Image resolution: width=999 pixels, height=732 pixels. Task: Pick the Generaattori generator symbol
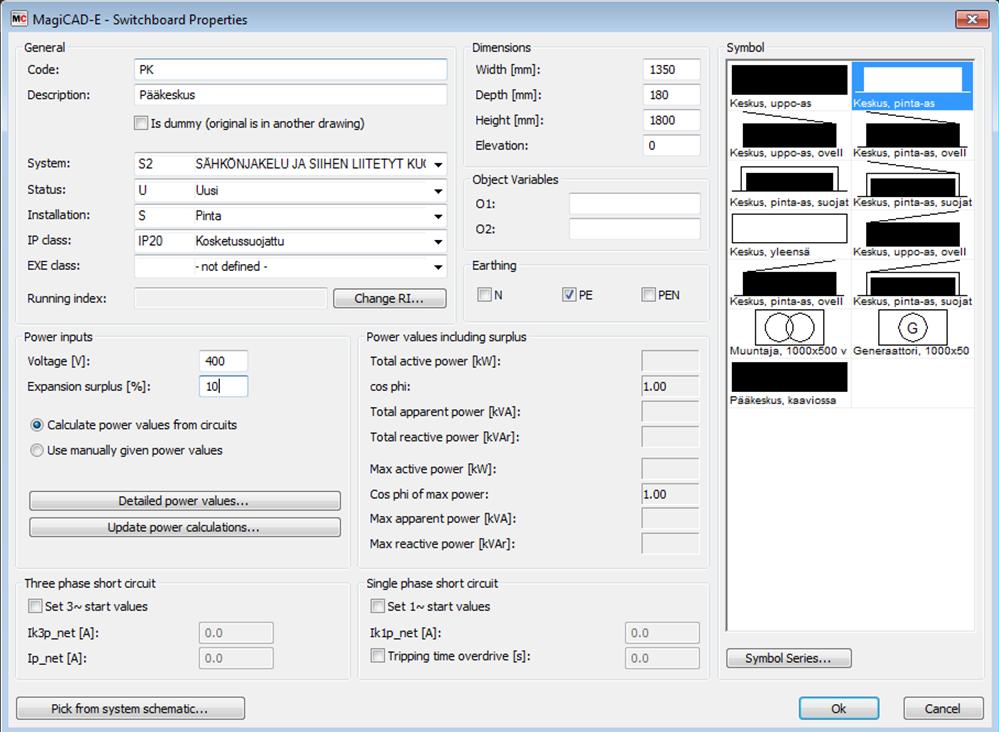tap(912, 333)
